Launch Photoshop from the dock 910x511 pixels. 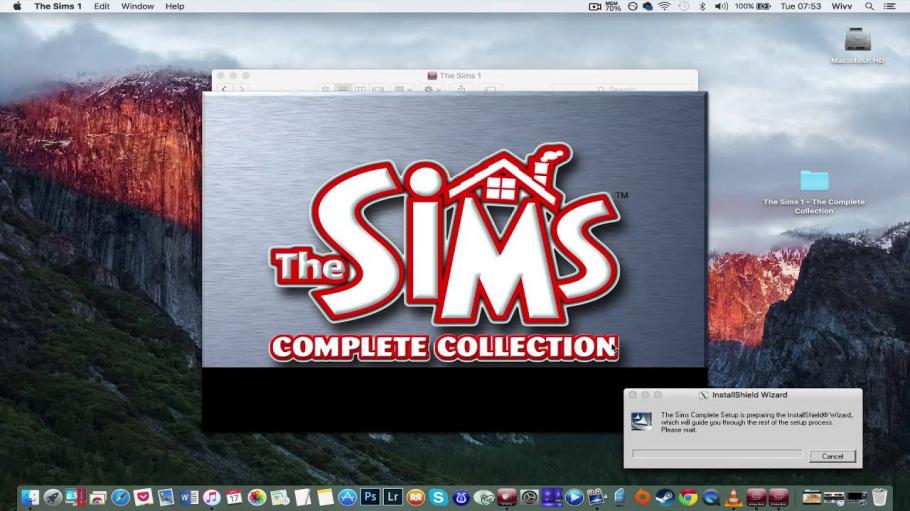(370, 496)
